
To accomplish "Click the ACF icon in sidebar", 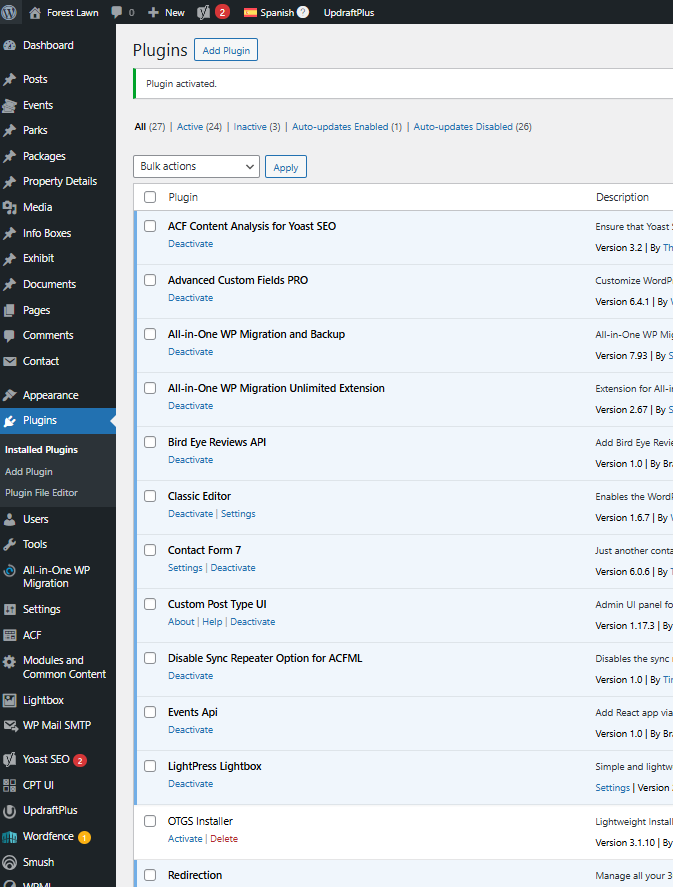I will tap(10, 635).
